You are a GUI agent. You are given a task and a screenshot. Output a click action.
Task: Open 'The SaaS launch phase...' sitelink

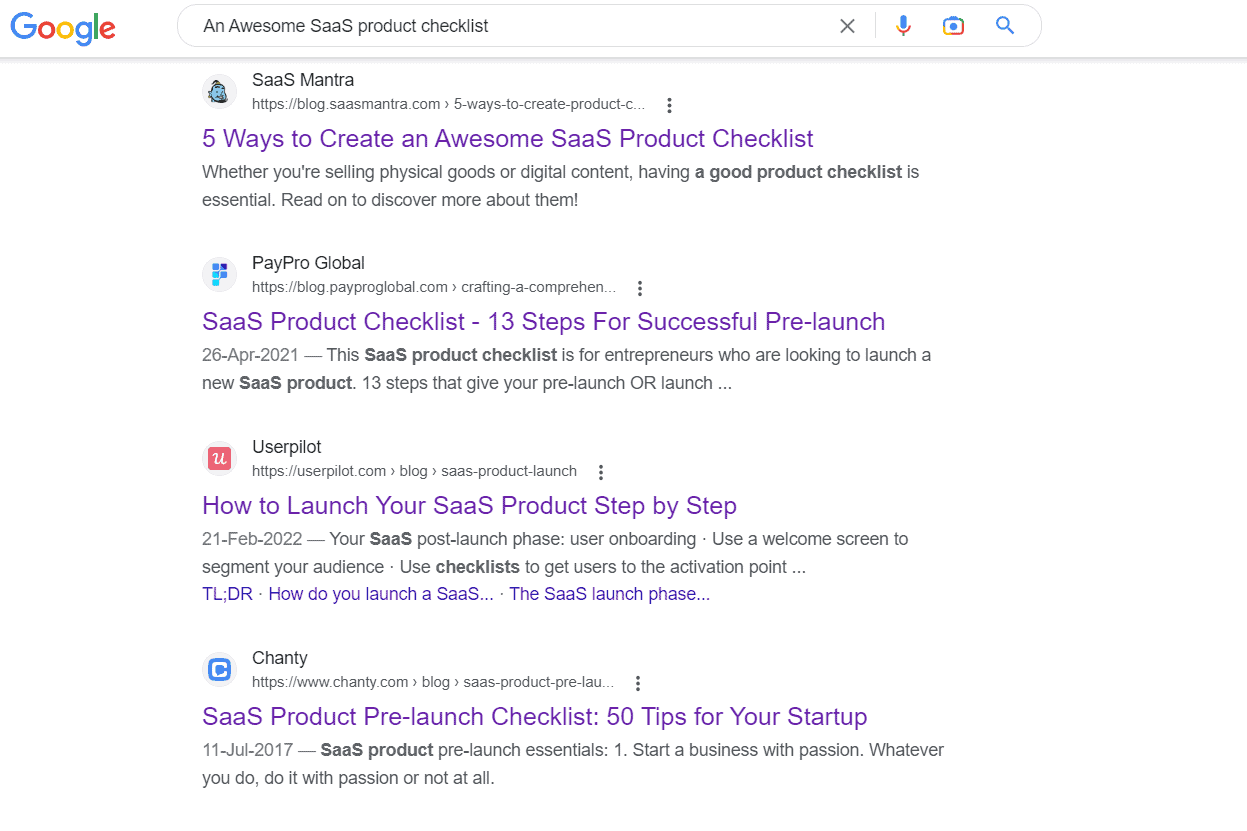coord(610,594)
